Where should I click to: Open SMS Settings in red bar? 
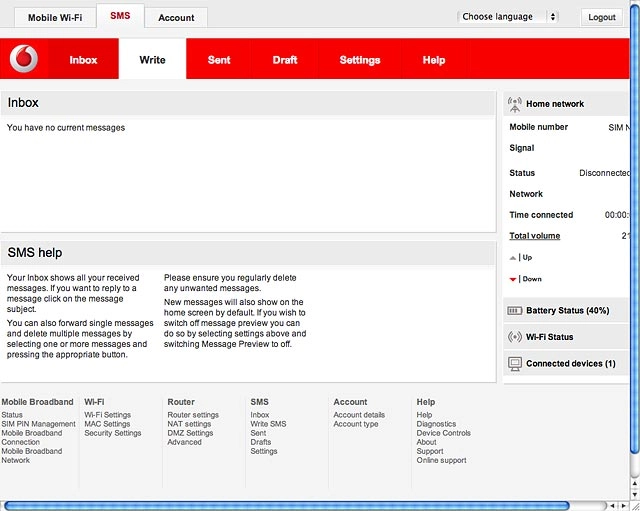pyautogui.click(x=360, y=60)
